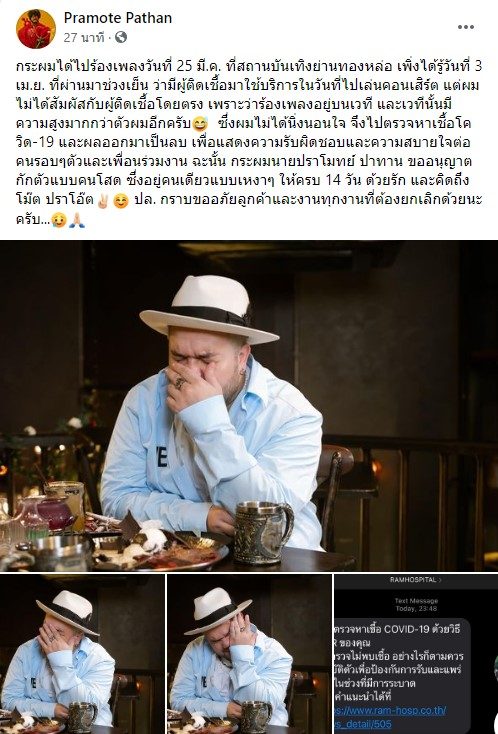This screenshot has height=734, width=498.
Task: Expand the chevron beside RAMHOSPITAL
Action: [439, 580]
